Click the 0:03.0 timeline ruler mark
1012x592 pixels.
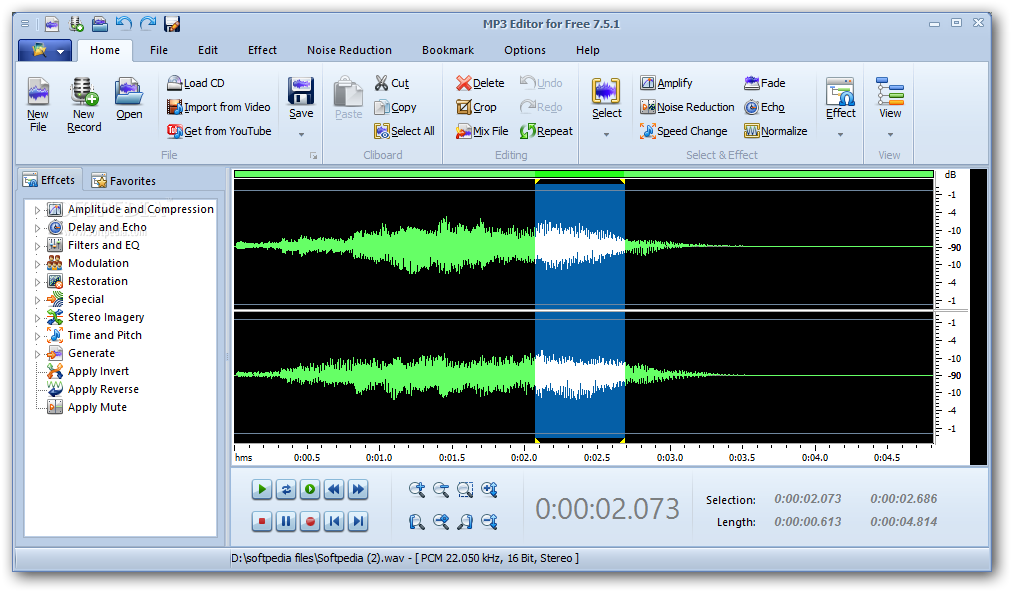click(x=670, y=457)
